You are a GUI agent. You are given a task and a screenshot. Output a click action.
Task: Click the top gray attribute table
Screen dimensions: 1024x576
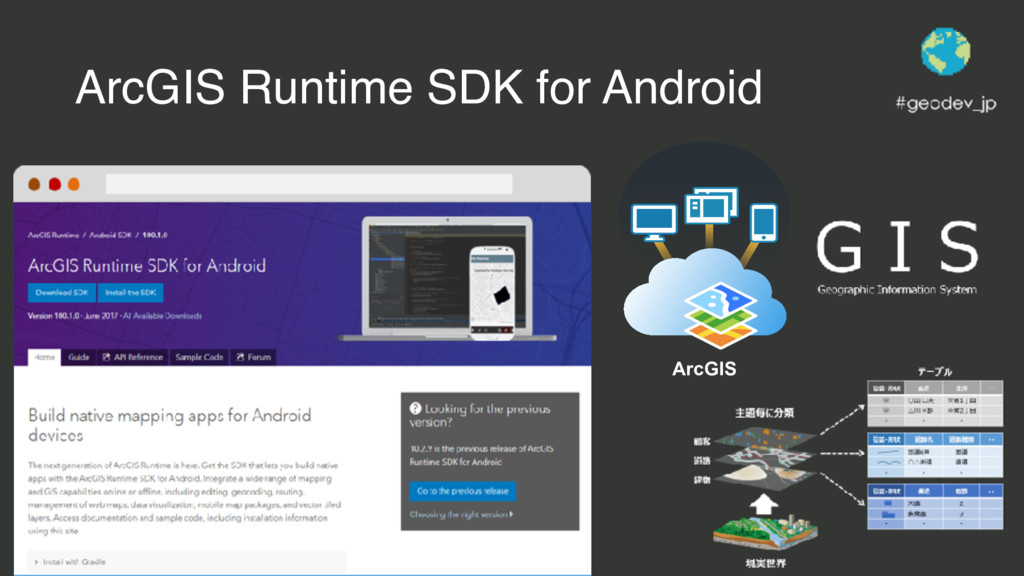pos(935,403)
